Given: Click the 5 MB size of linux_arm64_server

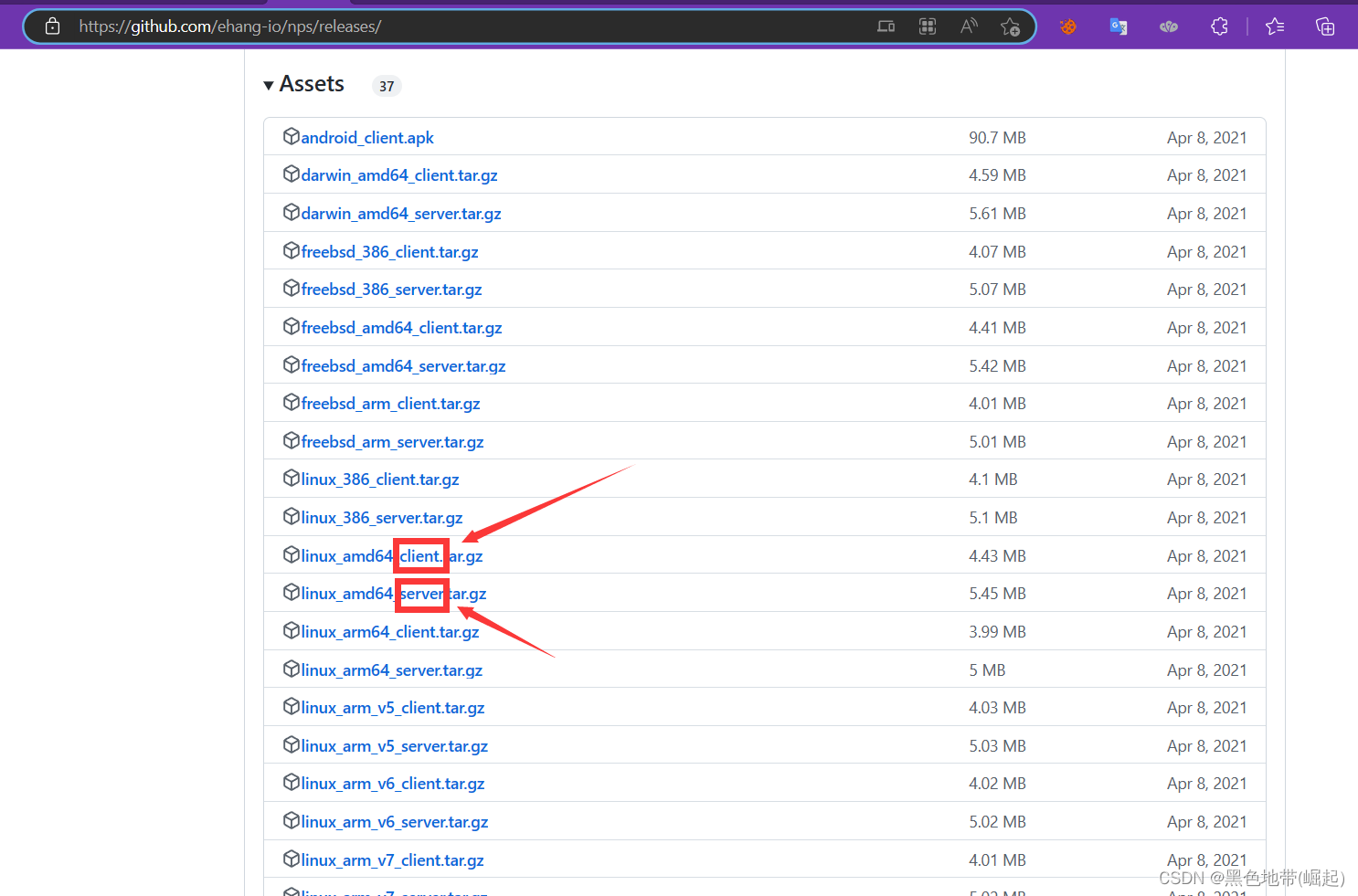Looking at the screenshot, I should pyautogui.click(x=987, y=670).
